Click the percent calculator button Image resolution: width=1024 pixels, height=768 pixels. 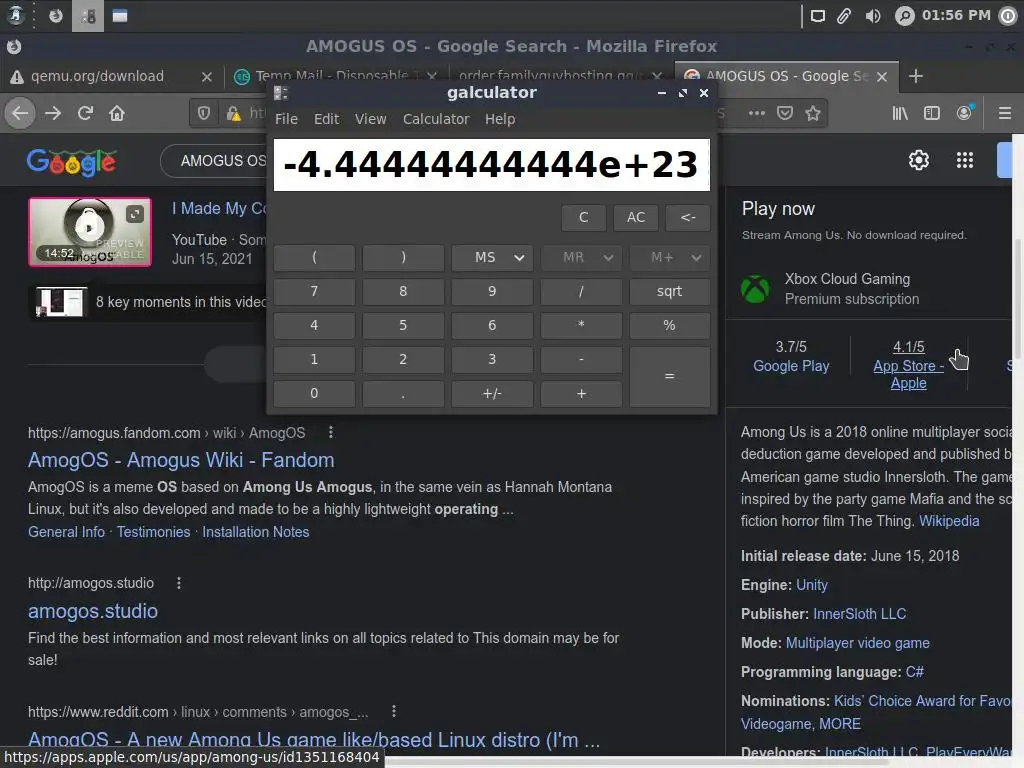(x=669, y=325)
